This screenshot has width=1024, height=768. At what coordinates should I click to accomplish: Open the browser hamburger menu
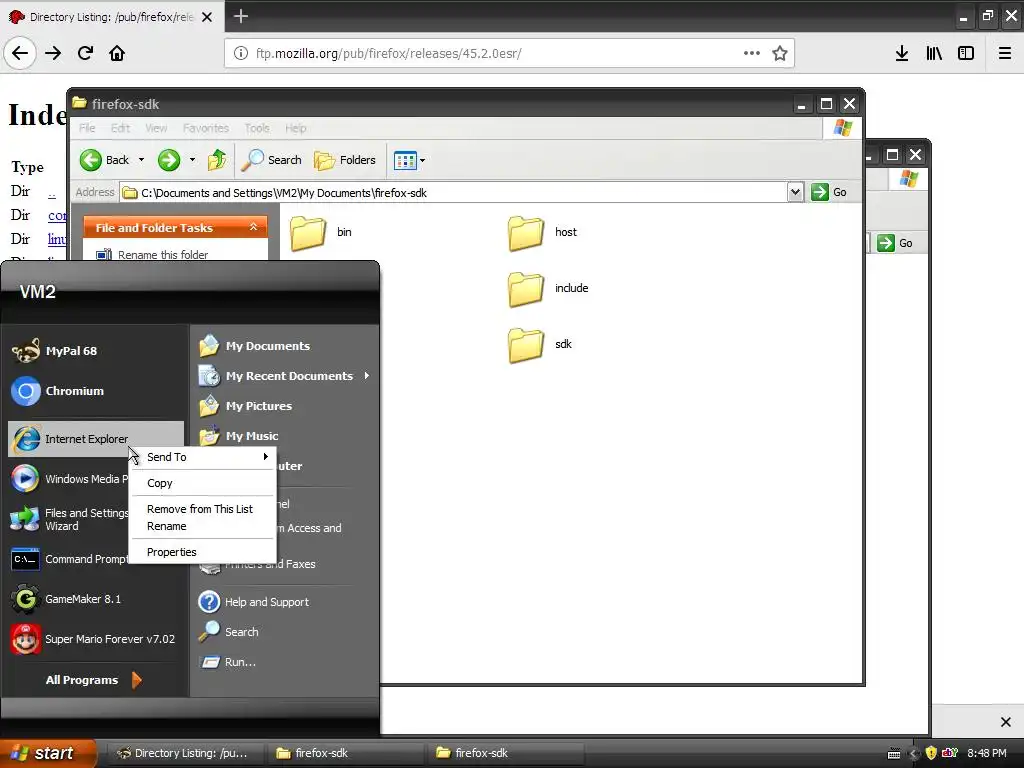pyautogui.click(x=1005, y=53)
